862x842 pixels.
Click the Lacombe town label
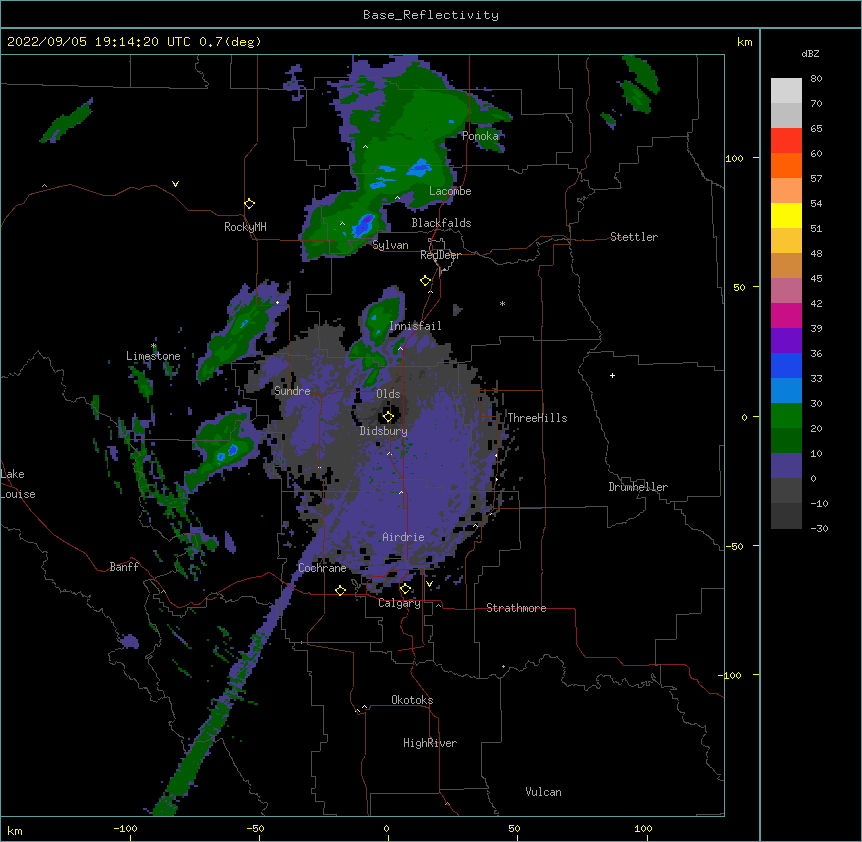[450, 191]
